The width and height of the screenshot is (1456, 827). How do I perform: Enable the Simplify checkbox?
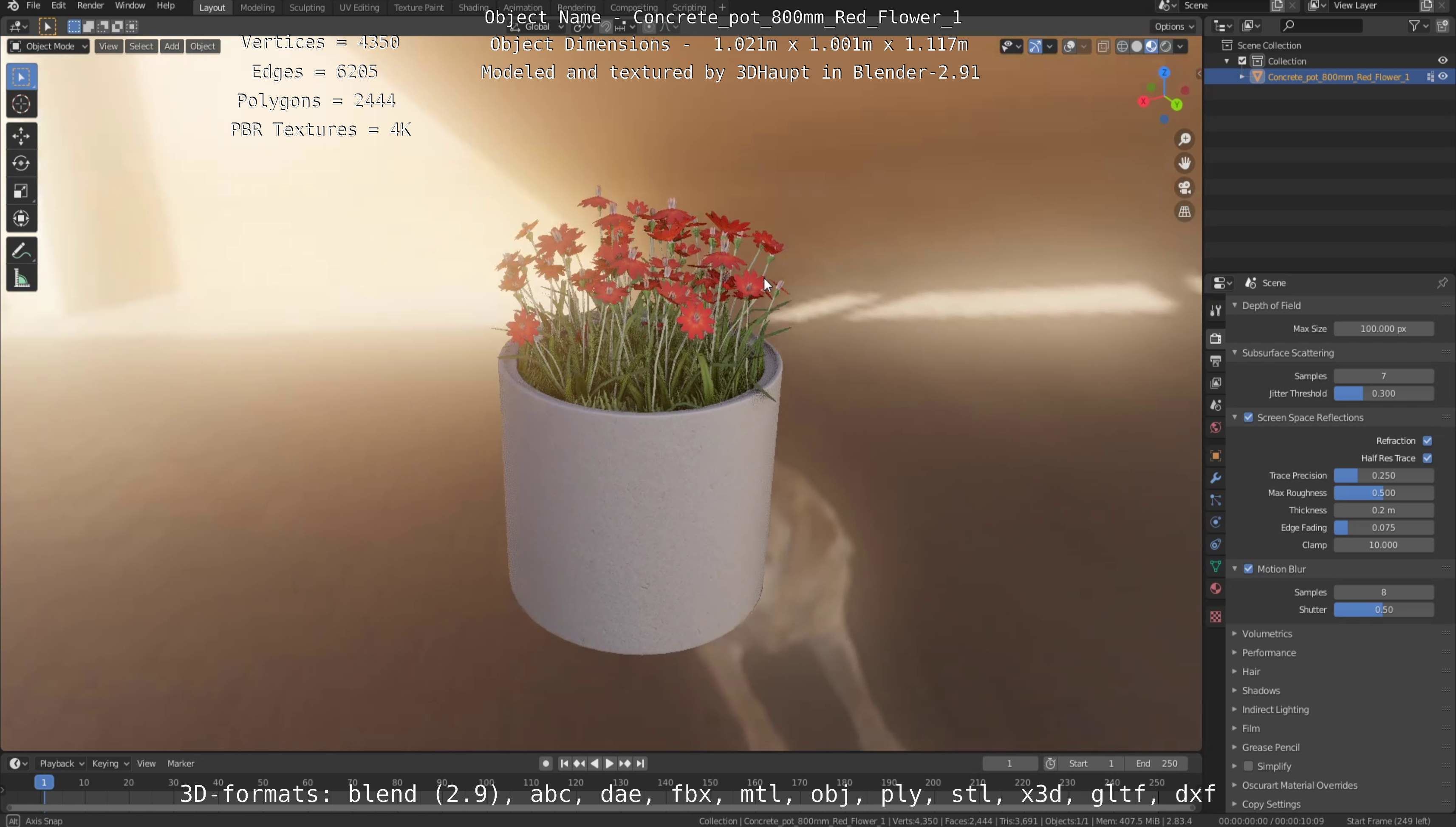click(1248, 766)
